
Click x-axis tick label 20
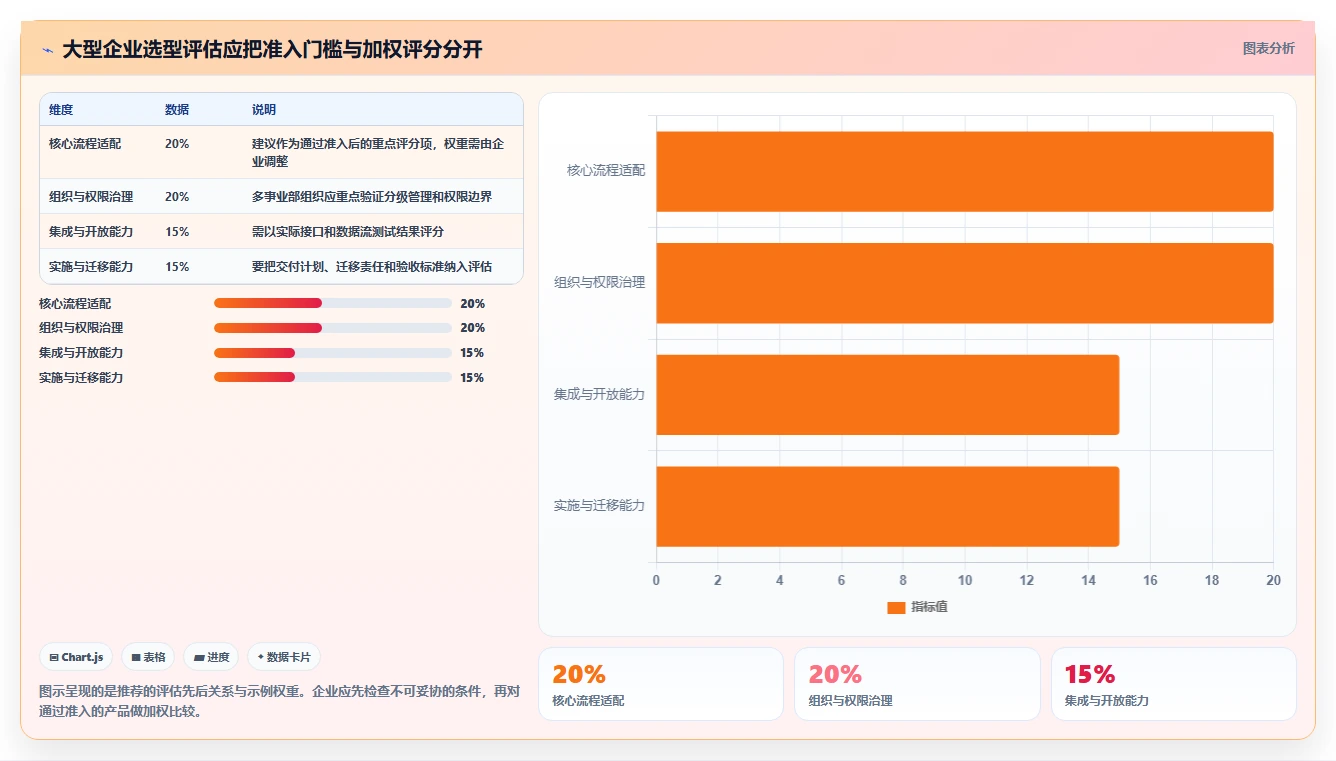point(1273,580)
